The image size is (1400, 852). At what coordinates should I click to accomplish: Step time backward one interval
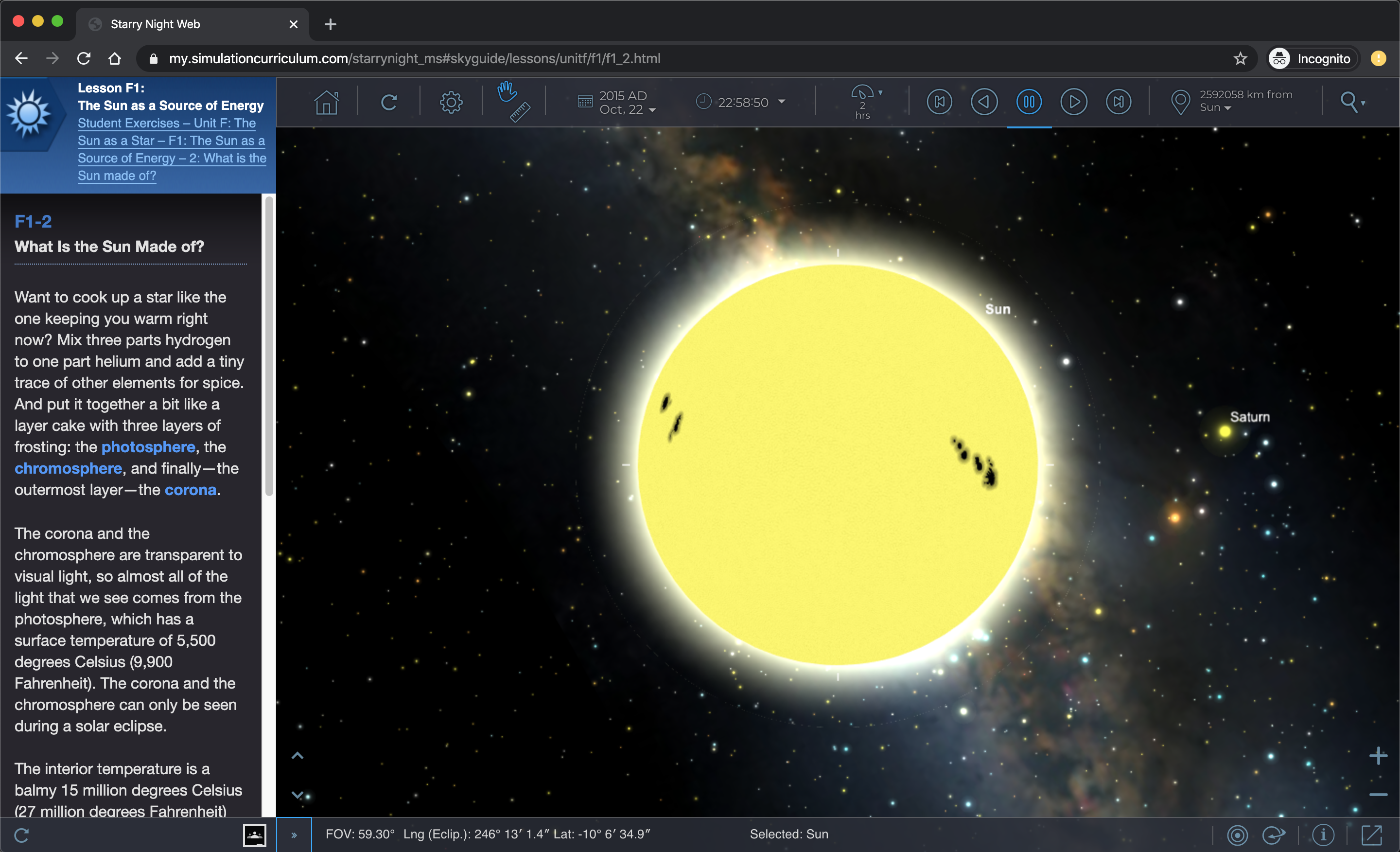(x=985, y=102)
